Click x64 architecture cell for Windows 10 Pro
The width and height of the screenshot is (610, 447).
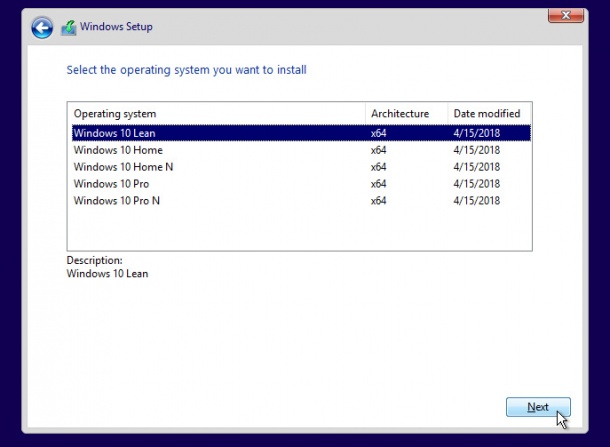click(x=378, y=184)
